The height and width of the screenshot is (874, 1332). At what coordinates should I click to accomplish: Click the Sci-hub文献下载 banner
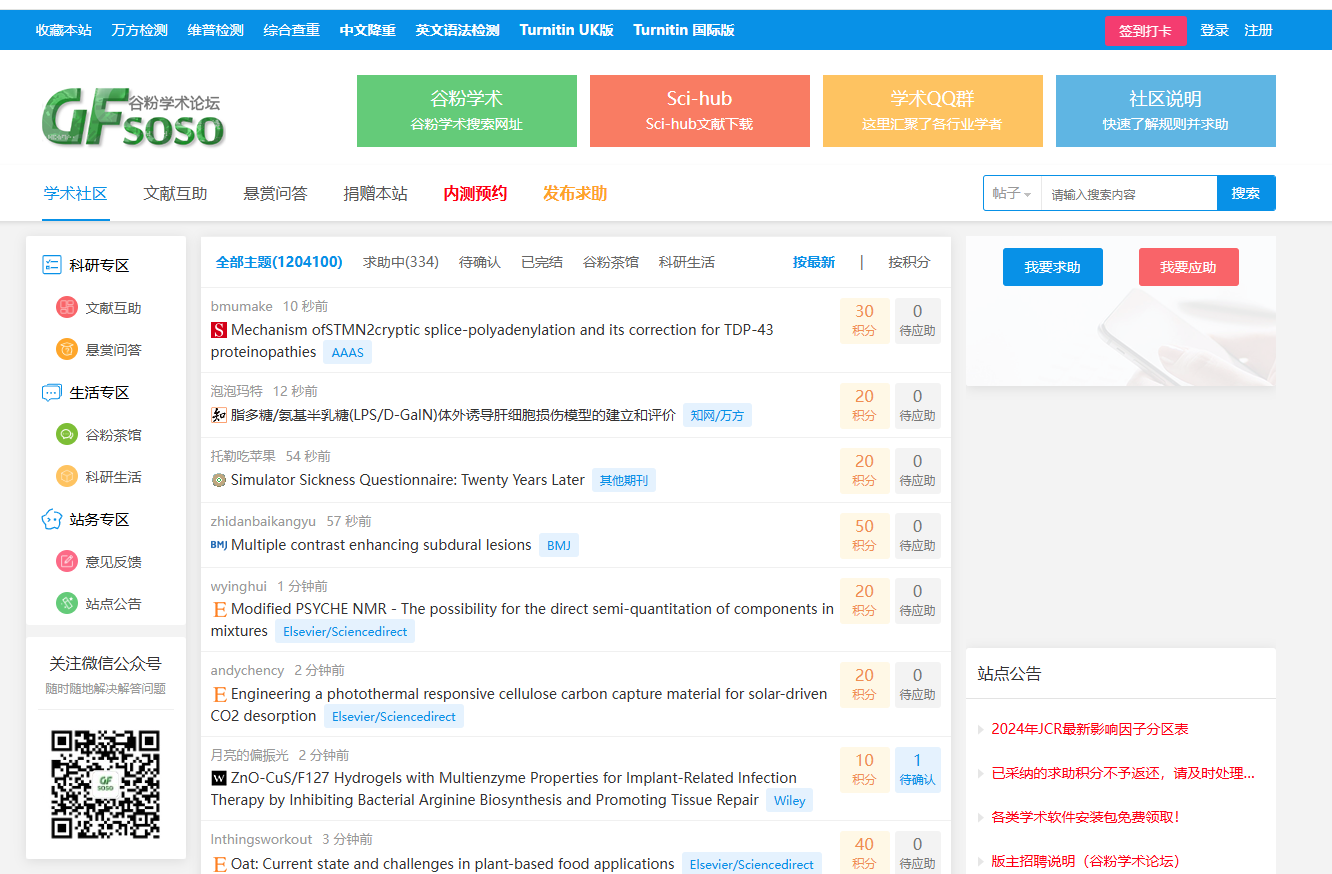click(700, 111)
